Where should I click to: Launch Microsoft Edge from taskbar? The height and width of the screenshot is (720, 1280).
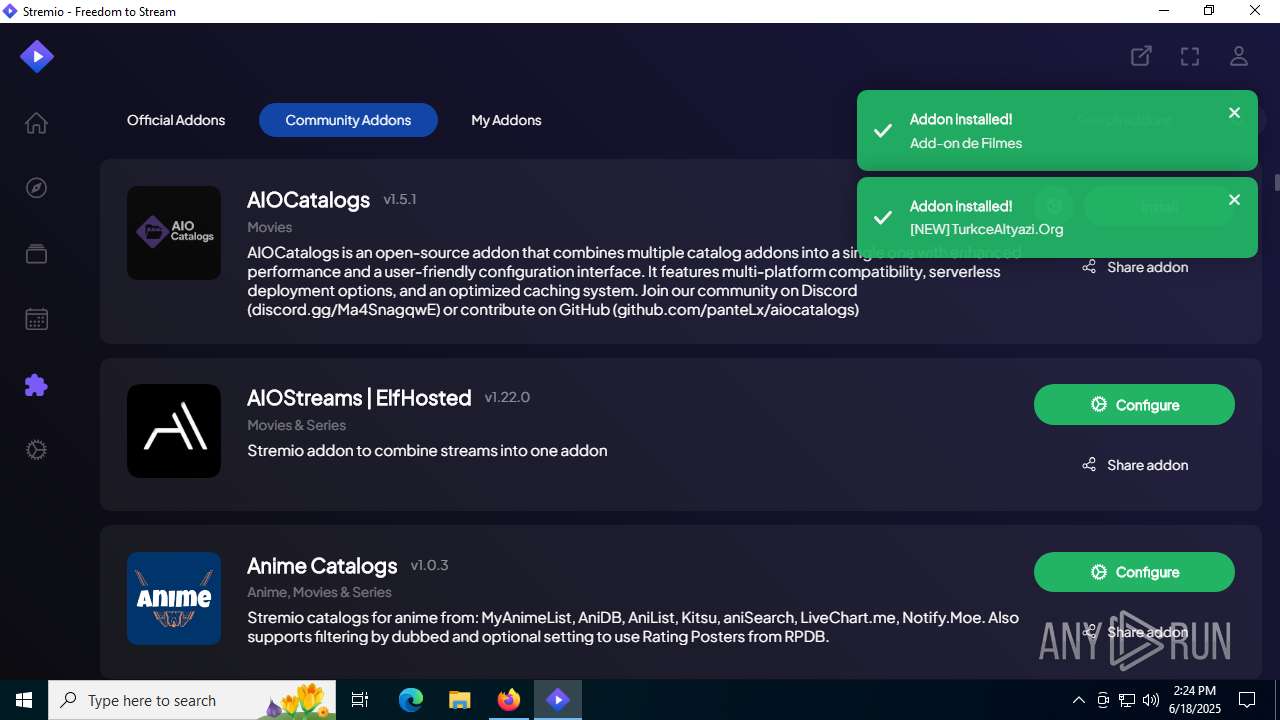coord(410,700)
